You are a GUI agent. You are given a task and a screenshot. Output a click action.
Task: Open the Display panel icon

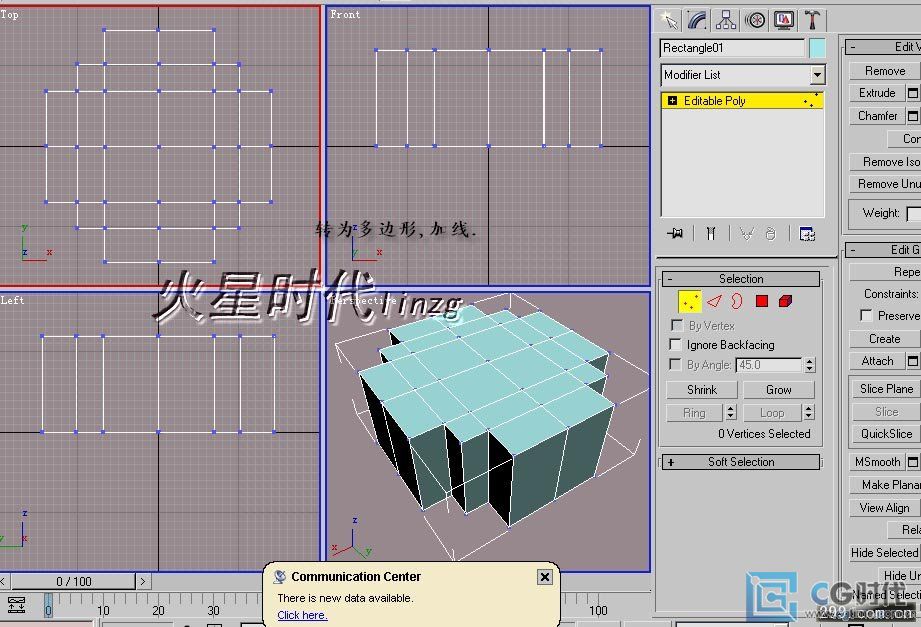[x=785, y=20]
